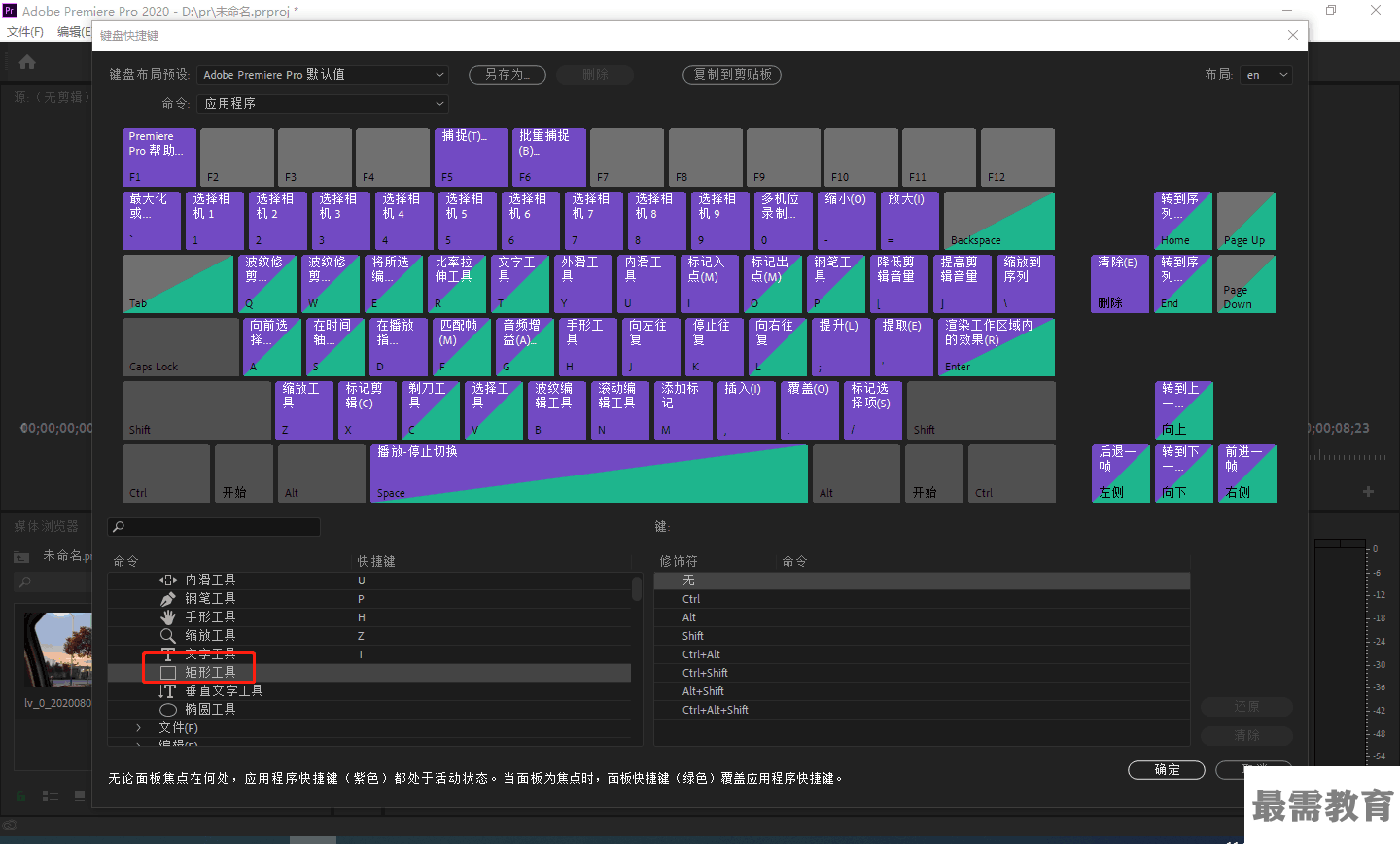Click the F6 key labeled 批量捕捉(B)
The height and width of the screenshot is (844, 1400).
pyautogui.click(x=549, y=158)
